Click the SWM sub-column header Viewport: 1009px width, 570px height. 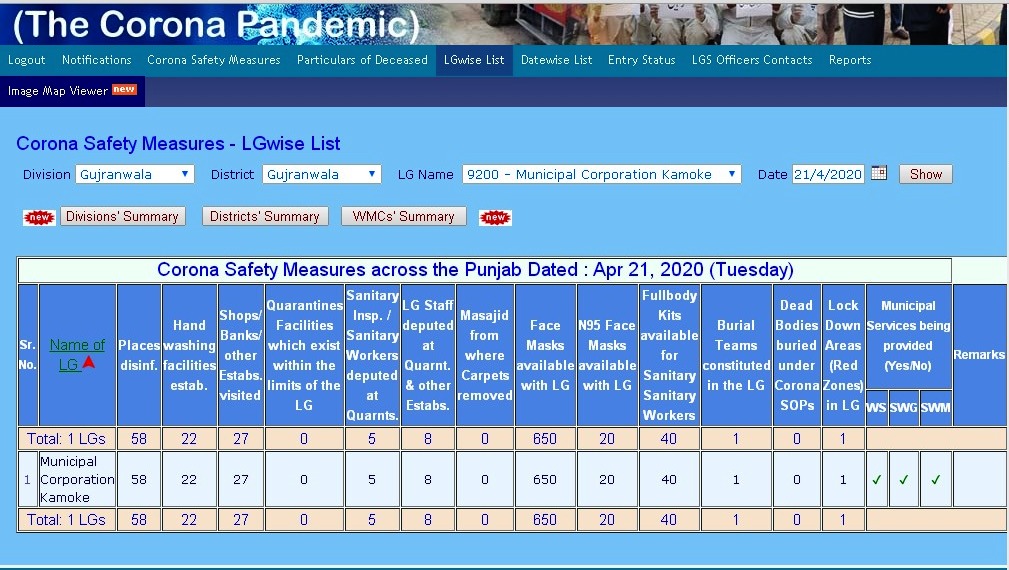[936, 407]
